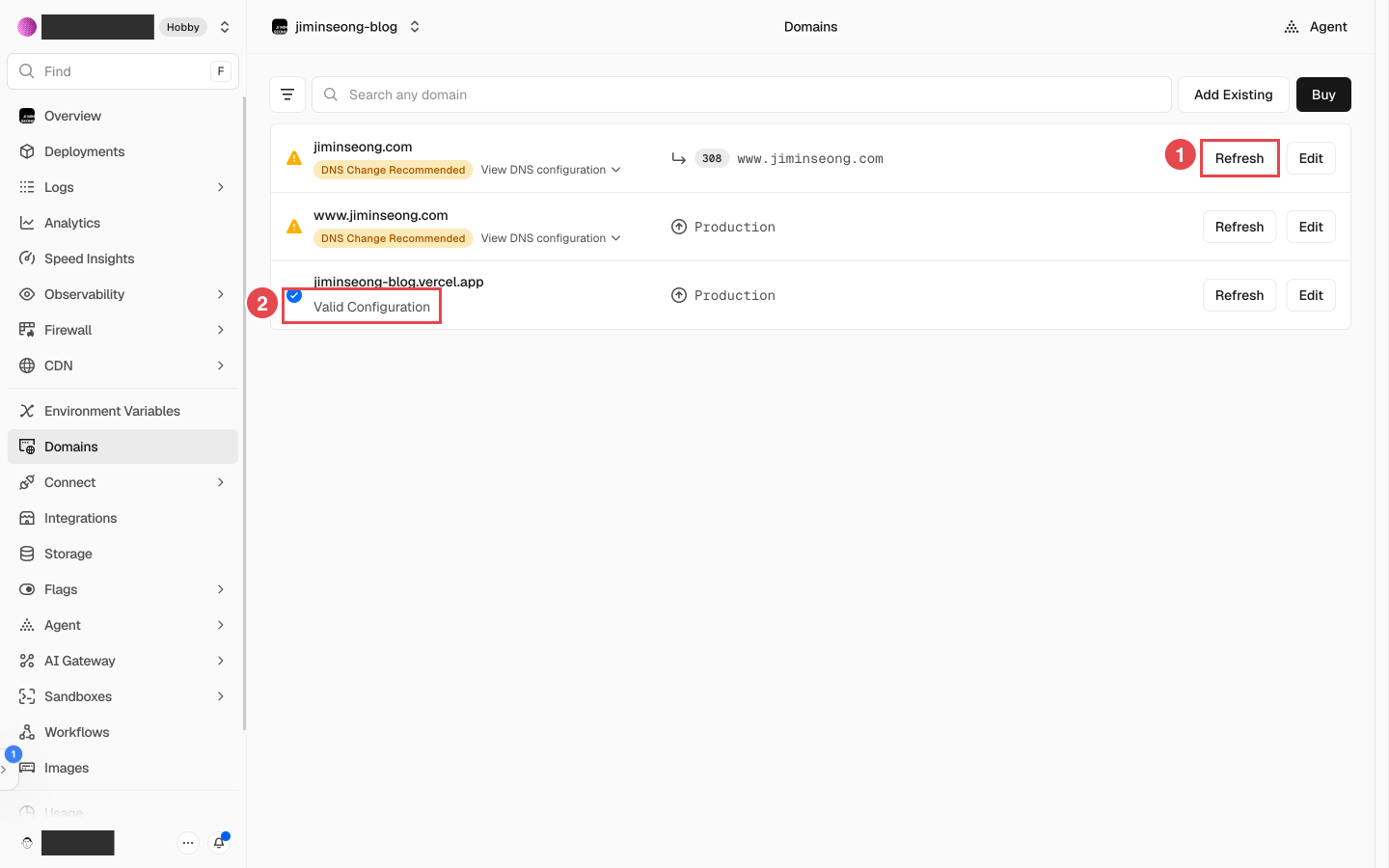
Task: Click the DNS Change Recommended badge for jiminseong.com
Action: (393, 170)
